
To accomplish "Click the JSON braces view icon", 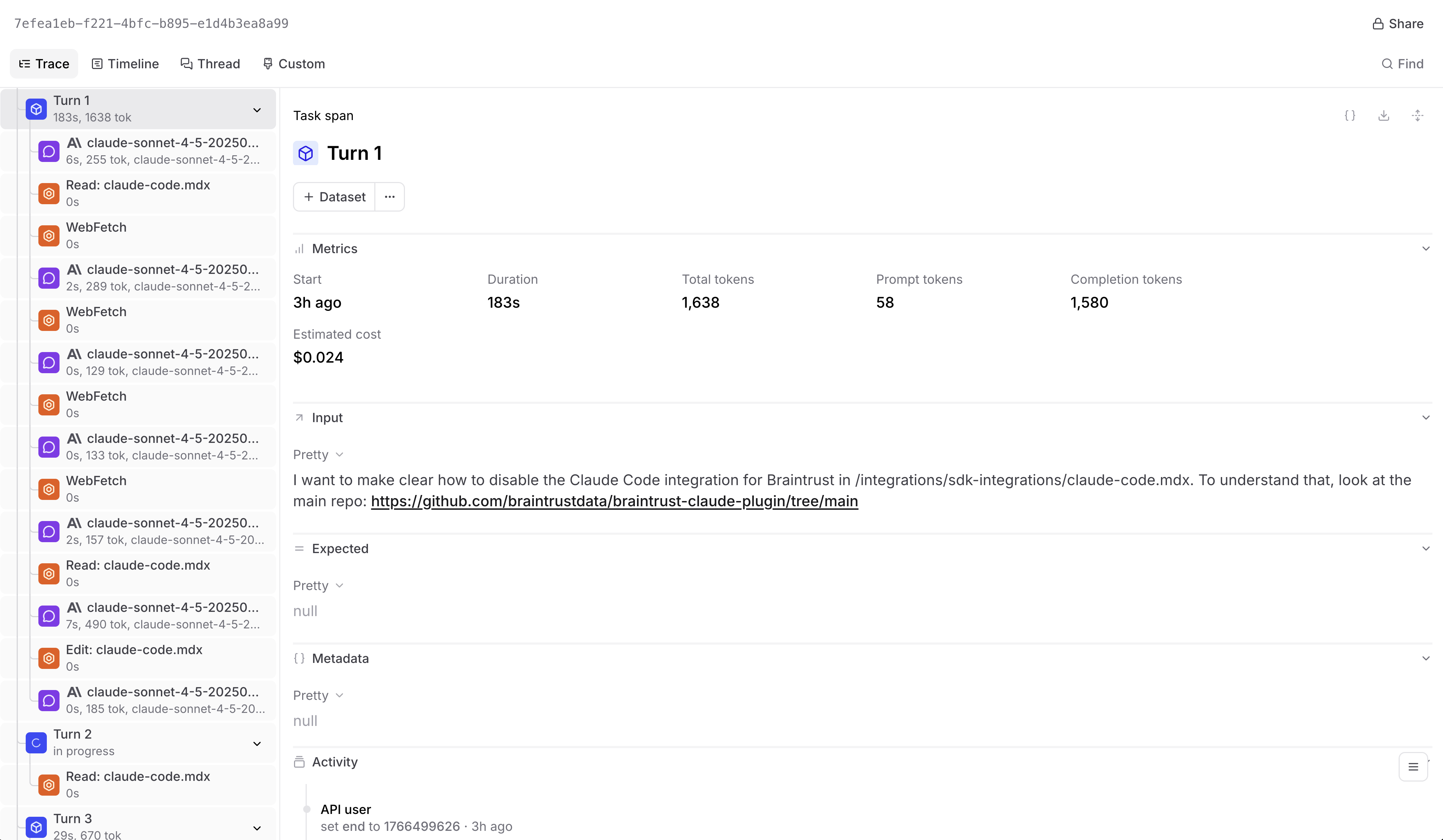I will (1350, 116).
